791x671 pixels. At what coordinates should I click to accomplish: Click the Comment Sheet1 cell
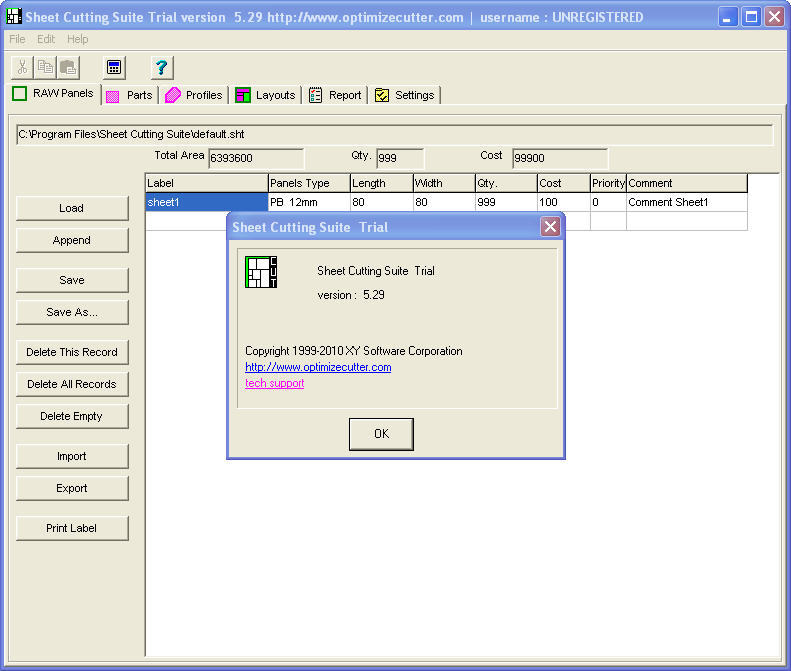coord(687,202)
